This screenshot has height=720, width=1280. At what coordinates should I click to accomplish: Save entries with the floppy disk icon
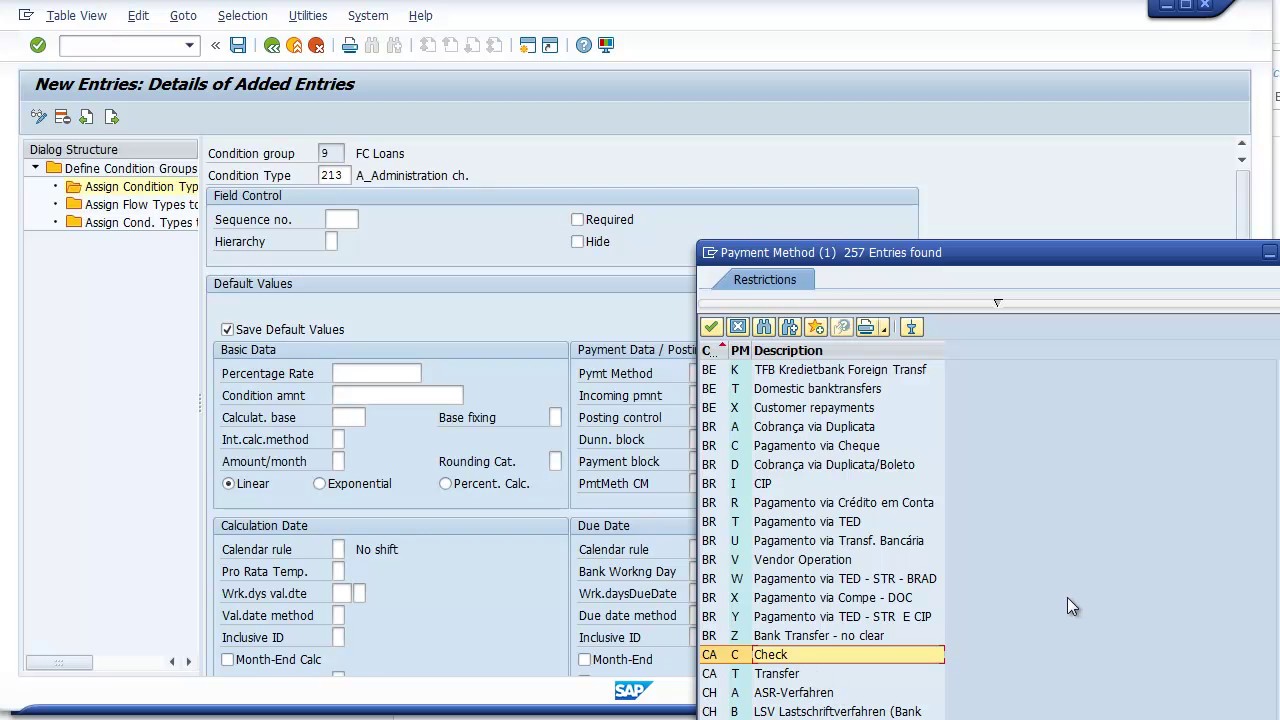pyautogui.click(x=238, y=45)
